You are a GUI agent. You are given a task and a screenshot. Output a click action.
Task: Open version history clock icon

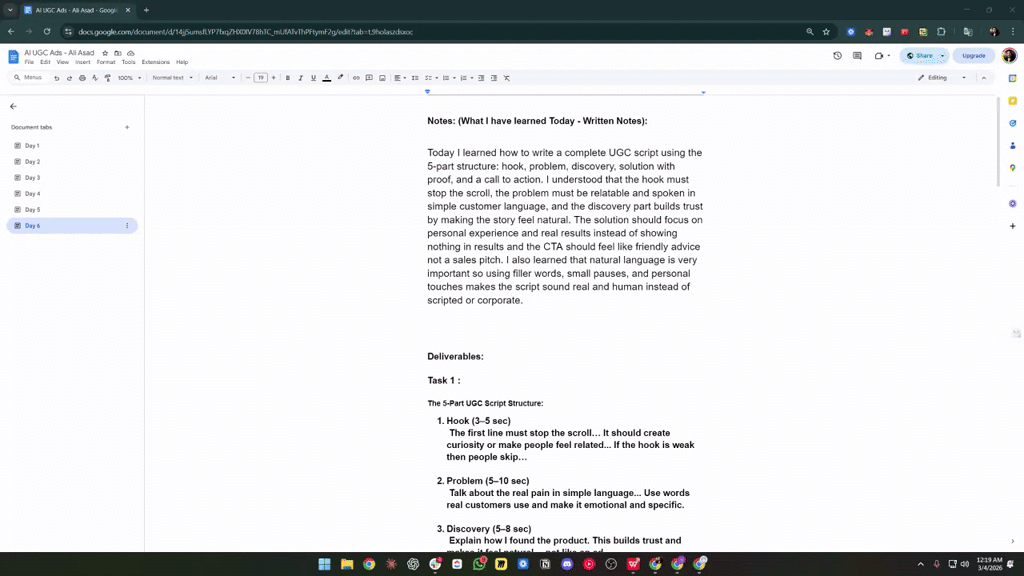(837, 56)
